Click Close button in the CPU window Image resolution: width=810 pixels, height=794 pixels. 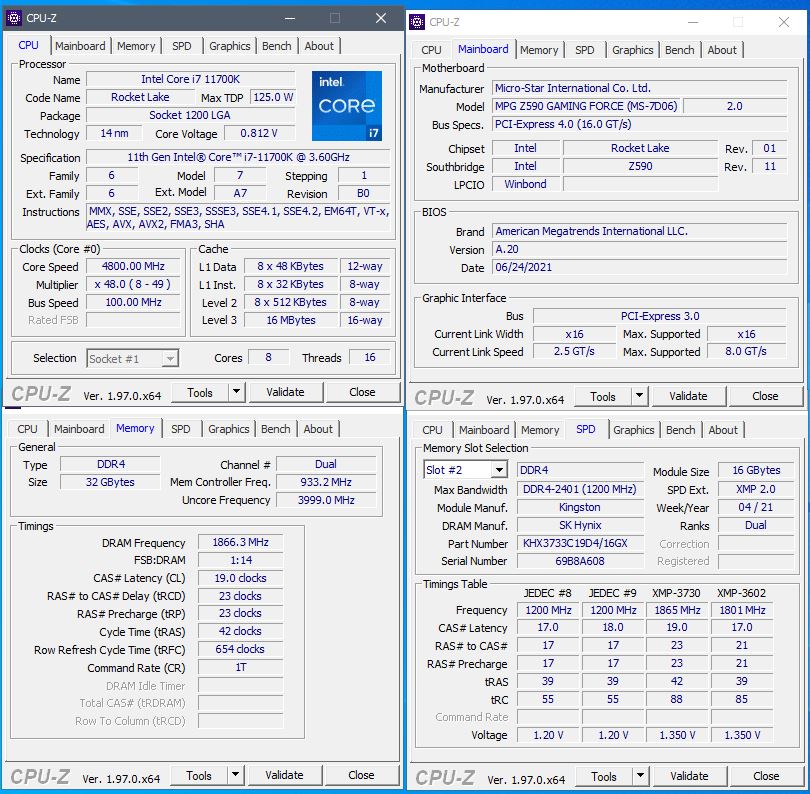pos(362,392)
